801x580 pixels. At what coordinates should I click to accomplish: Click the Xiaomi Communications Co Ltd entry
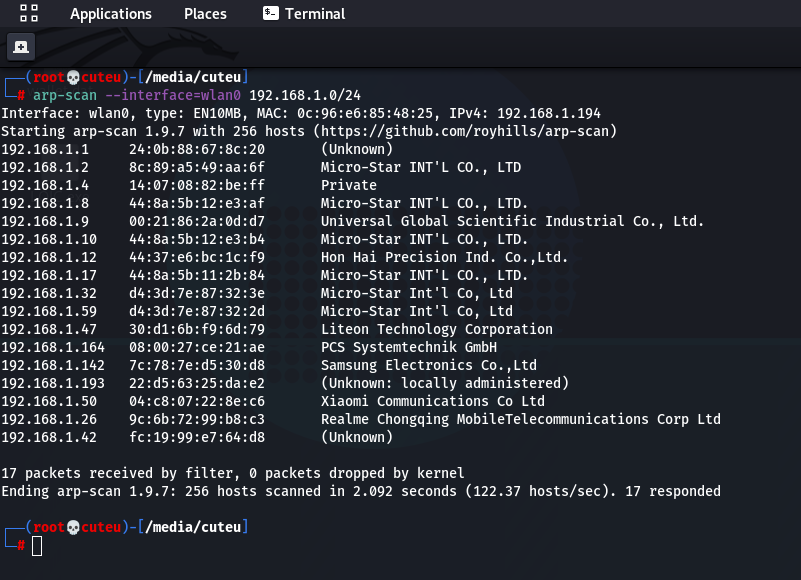click(x=432, y=401)
